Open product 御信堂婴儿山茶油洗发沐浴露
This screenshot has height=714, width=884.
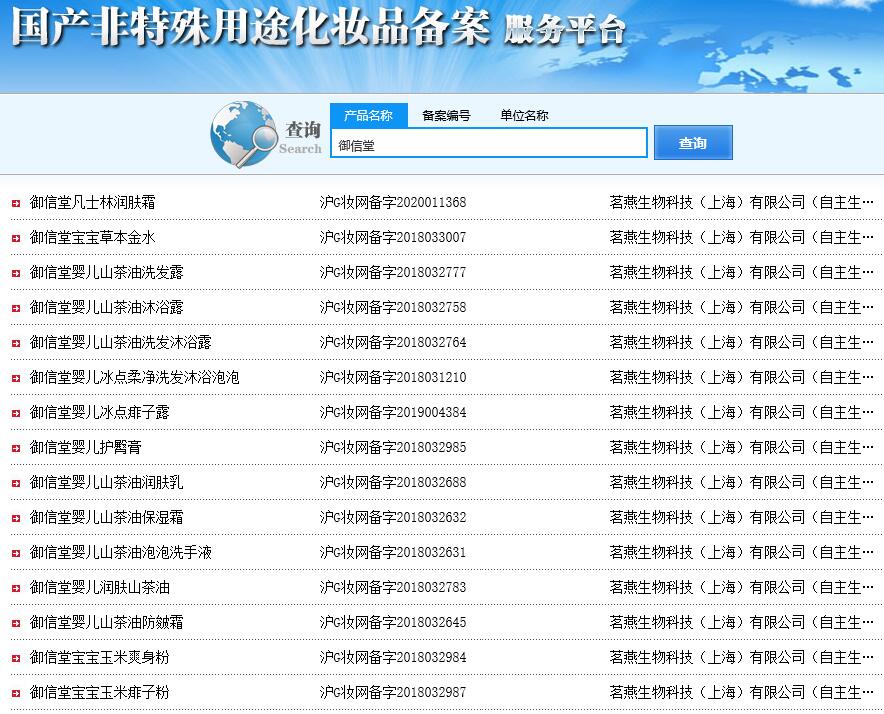coord(121,342)
